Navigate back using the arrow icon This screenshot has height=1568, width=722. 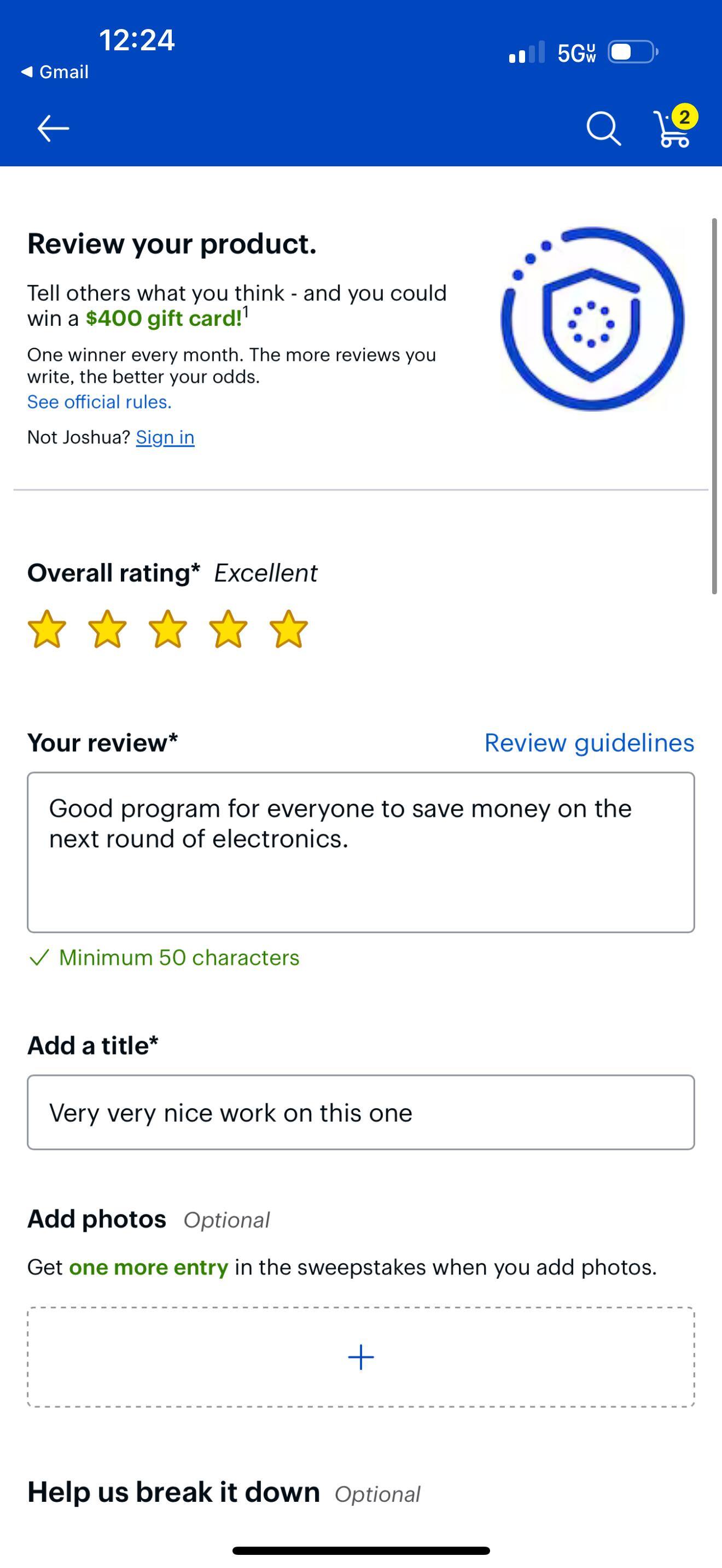click(52, 128)
